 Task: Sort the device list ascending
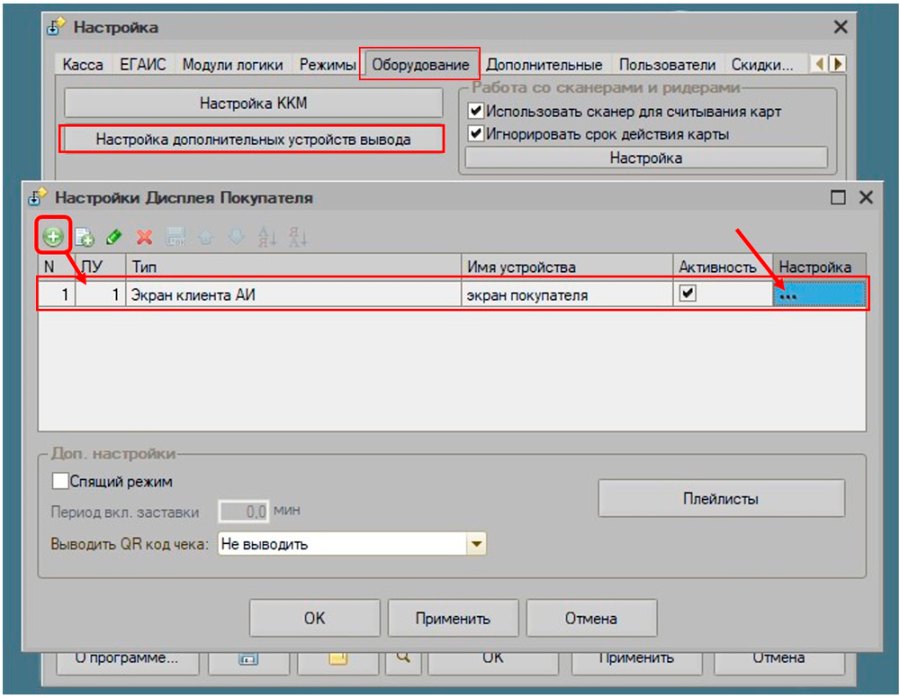click(x=267, y=236)
